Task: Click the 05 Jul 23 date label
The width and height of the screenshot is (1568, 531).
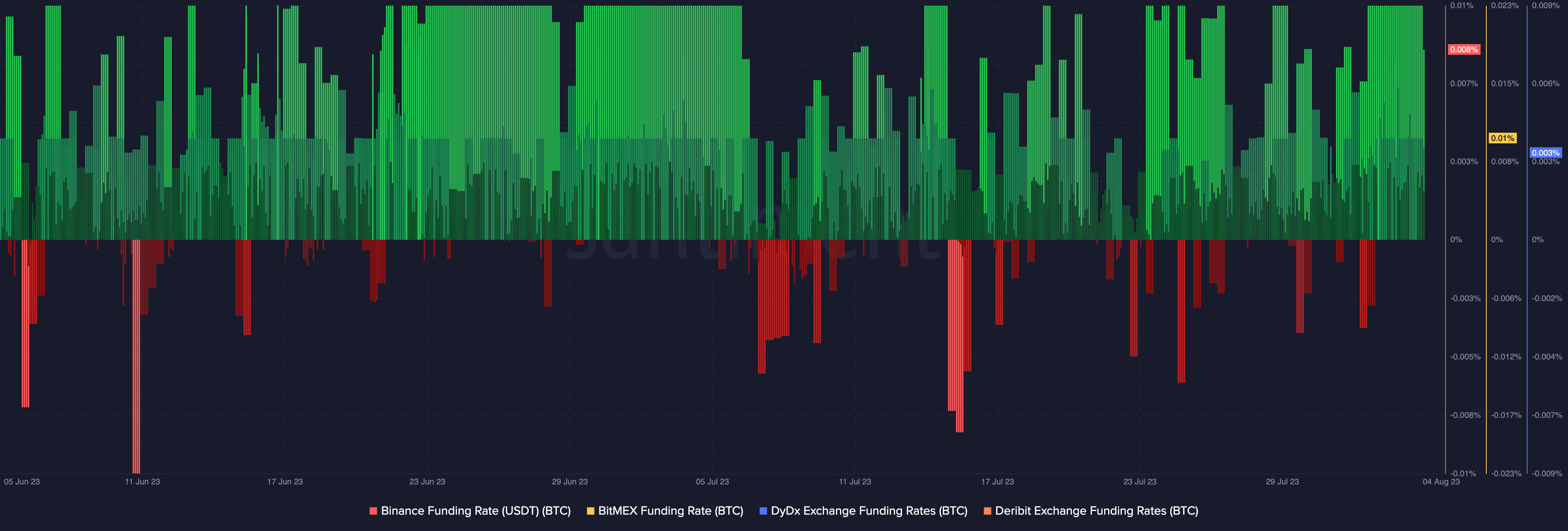Action: 712,482
